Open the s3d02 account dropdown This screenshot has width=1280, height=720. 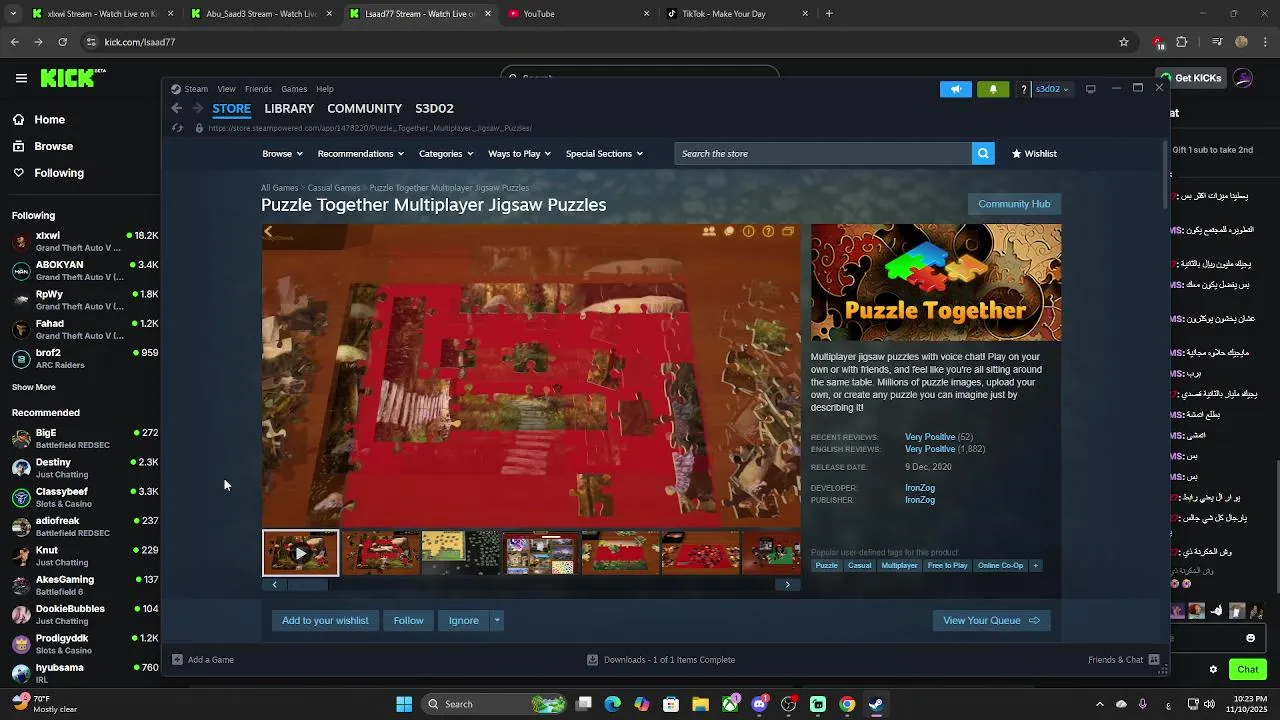pyautogui.click(x=1052, y=89)
